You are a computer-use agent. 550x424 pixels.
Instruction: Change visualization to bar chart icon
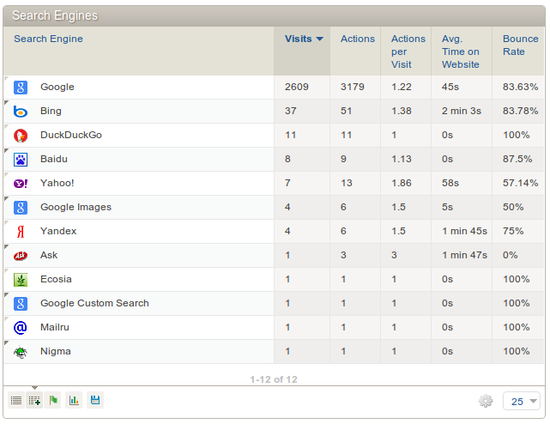[74, 400]
